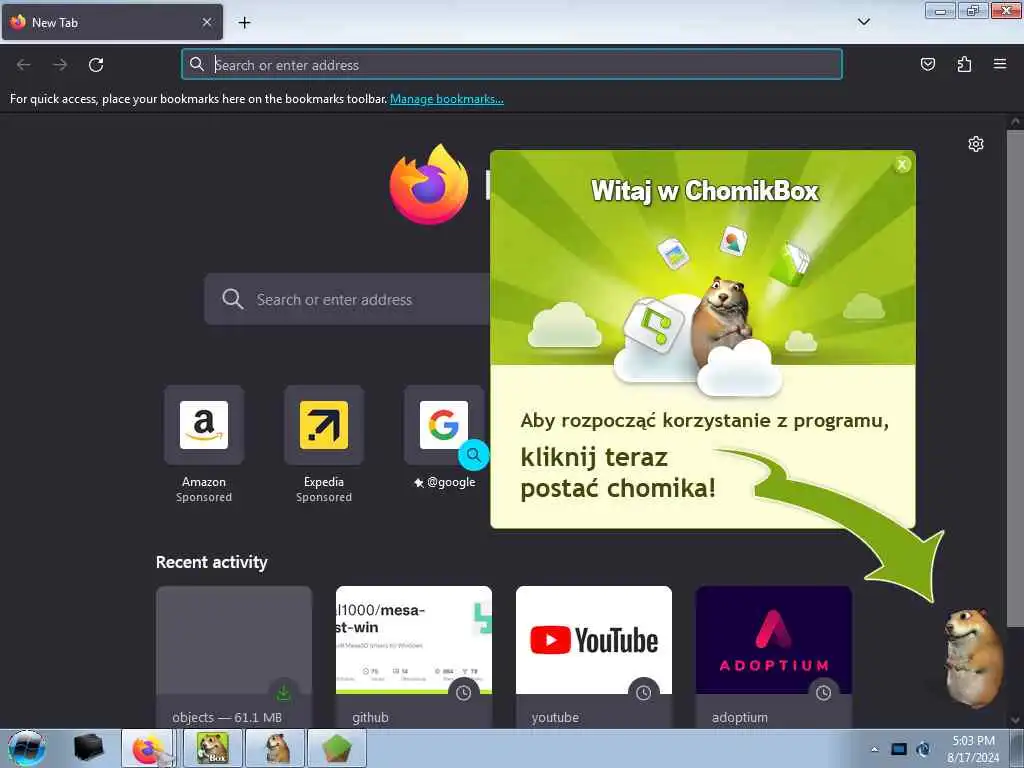
Task: Click the page search box in center
Action: 347,299
